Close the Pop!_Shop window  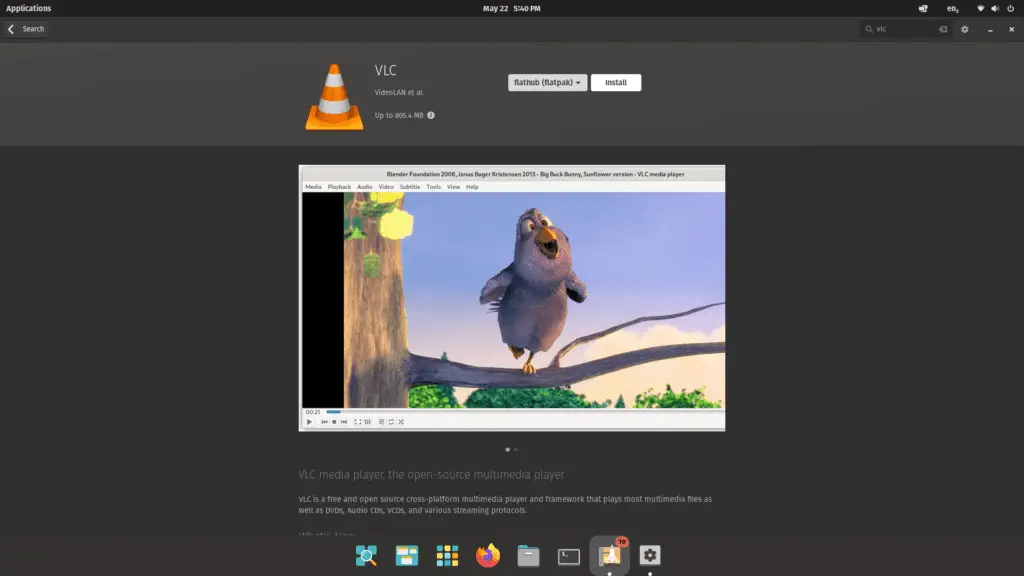coord(1012,29)
